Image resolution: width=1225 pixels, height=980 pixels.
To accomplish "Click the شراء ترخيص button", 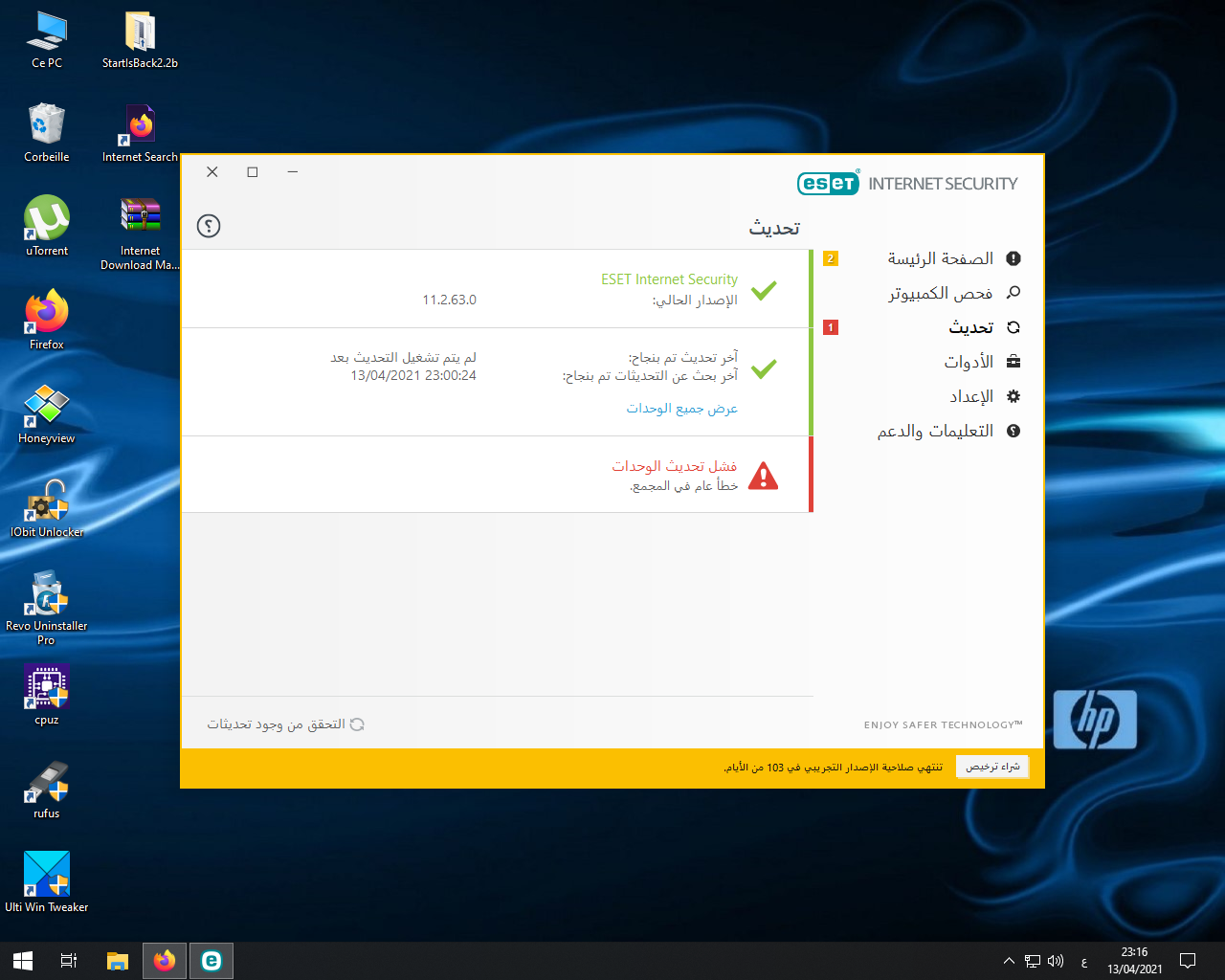I will pyautogui.click(x=992, y=767).
